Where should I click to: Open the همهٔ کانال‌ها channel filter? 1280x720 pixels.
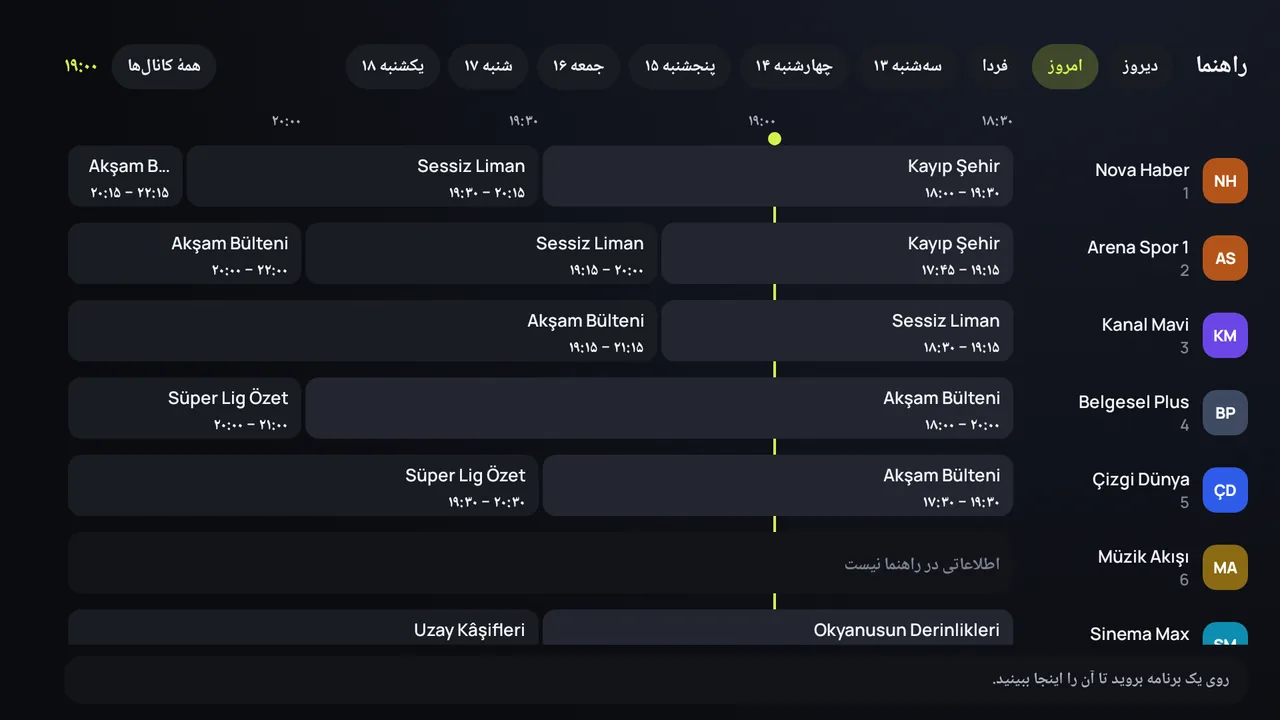click(164, 66)
